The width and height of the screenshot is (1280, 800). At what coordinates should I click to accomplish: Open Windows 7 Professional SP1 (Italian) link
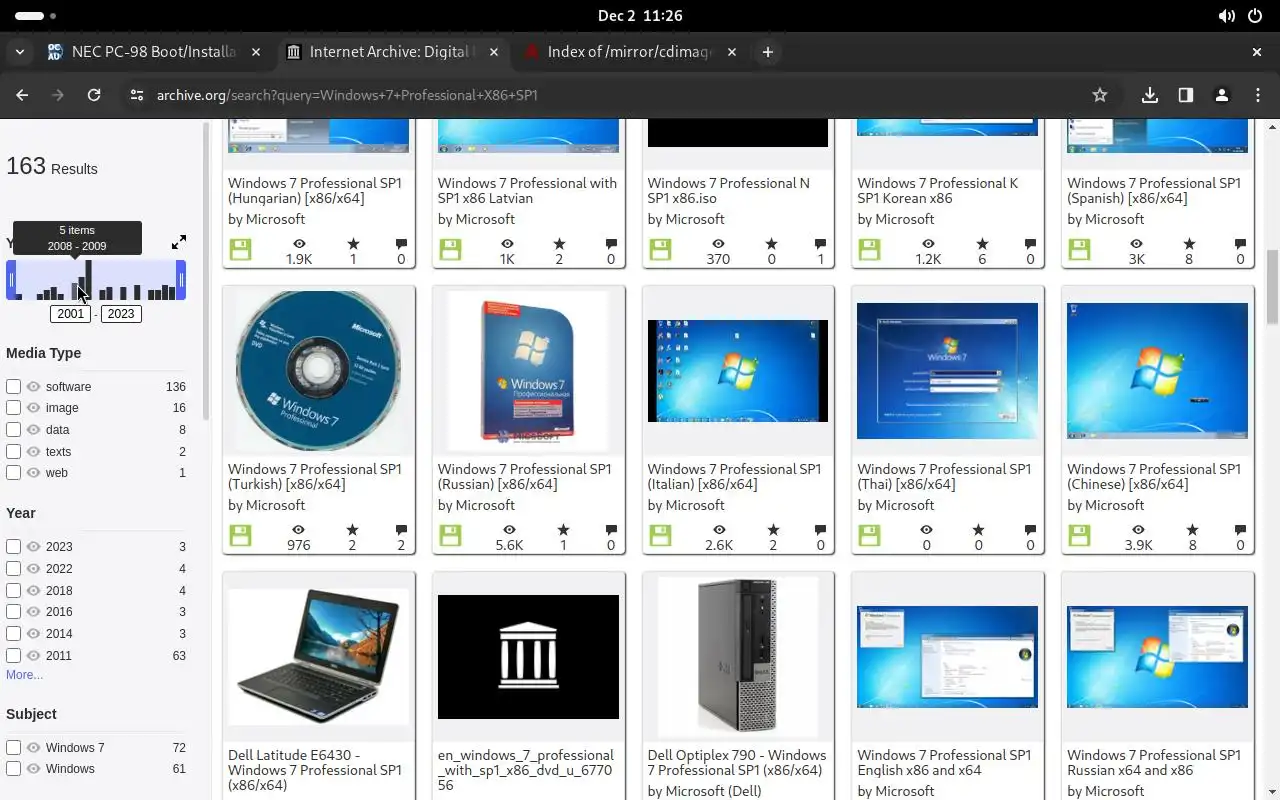pos(734,476)
